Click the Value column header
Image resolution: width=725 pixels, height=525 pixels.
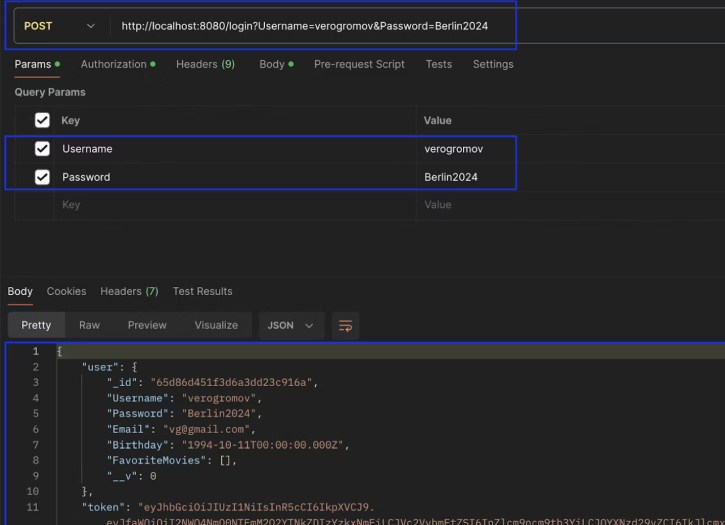437,120
